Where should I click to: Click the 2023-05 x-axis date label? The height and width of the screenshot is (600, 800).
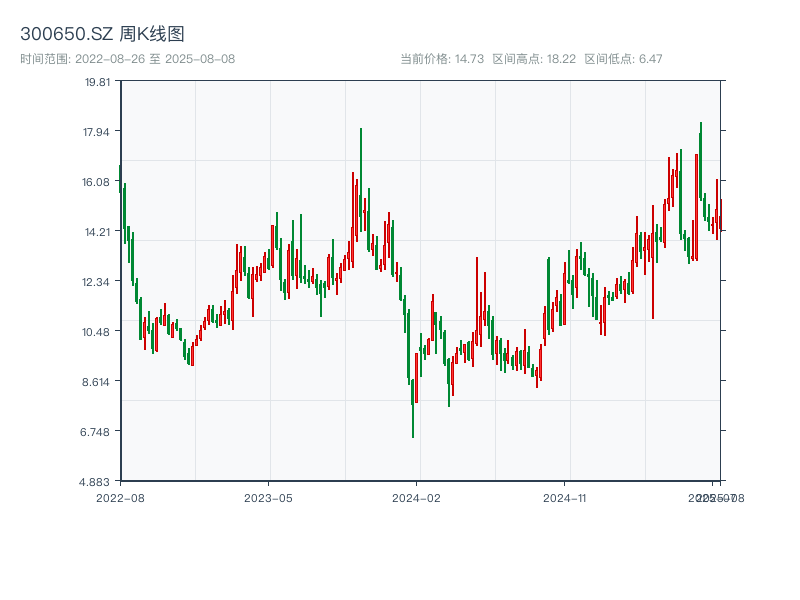(268, 497)
